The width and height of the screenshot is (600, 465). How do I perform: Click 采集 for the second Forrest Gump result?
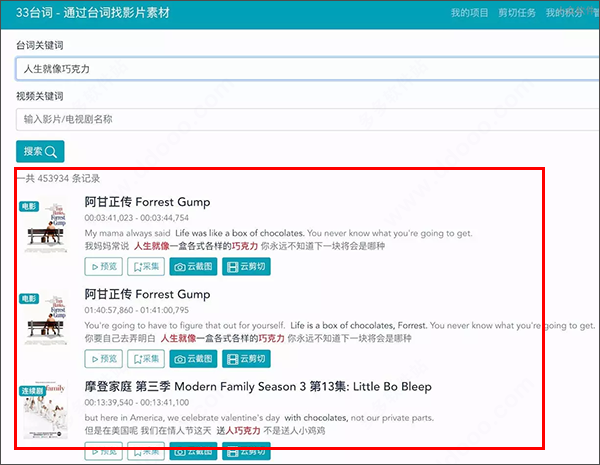pyautogui.click(x=146, y=359)
